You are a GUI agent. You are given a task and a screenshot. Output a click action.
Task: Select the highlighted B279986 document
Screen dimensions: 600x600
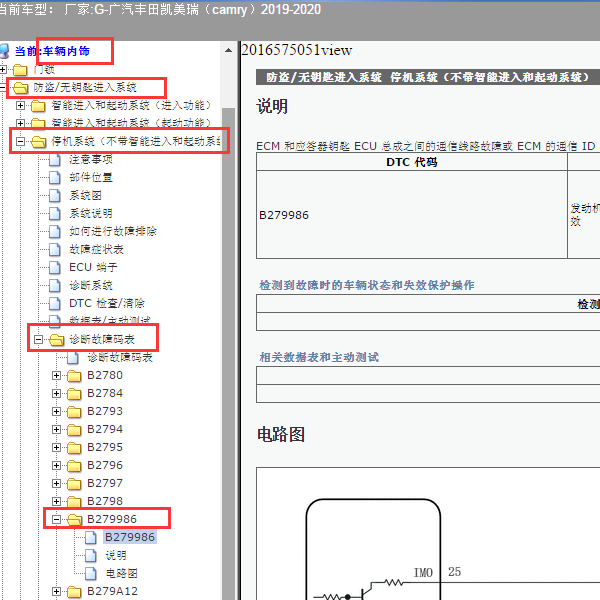coord(130,537)
